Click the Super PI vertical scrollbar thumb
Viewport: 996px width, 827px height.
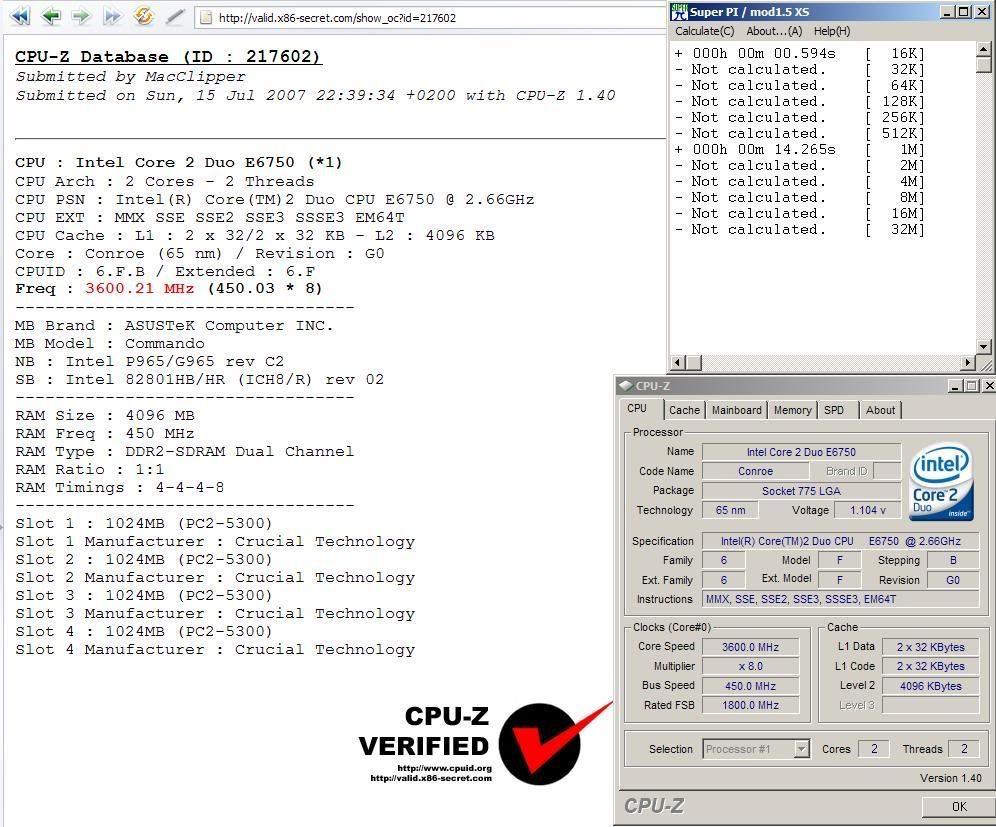[x=983, y=64]
